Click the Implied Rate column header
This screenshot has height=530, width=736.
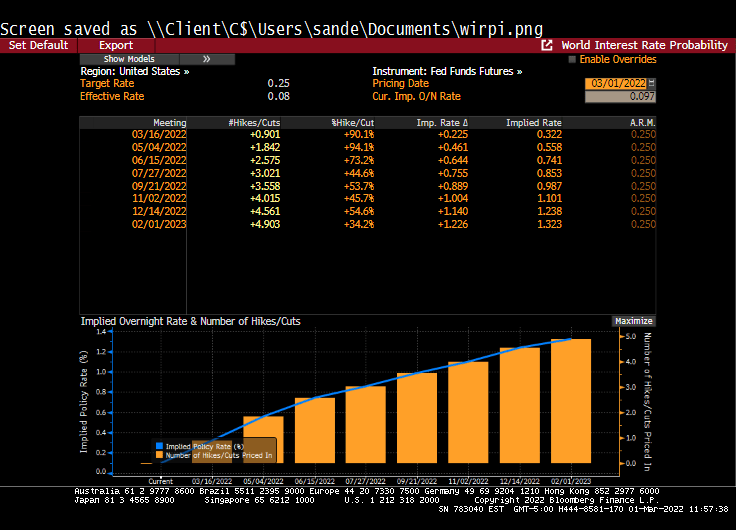pyautogui.click(x=534, y=122)
